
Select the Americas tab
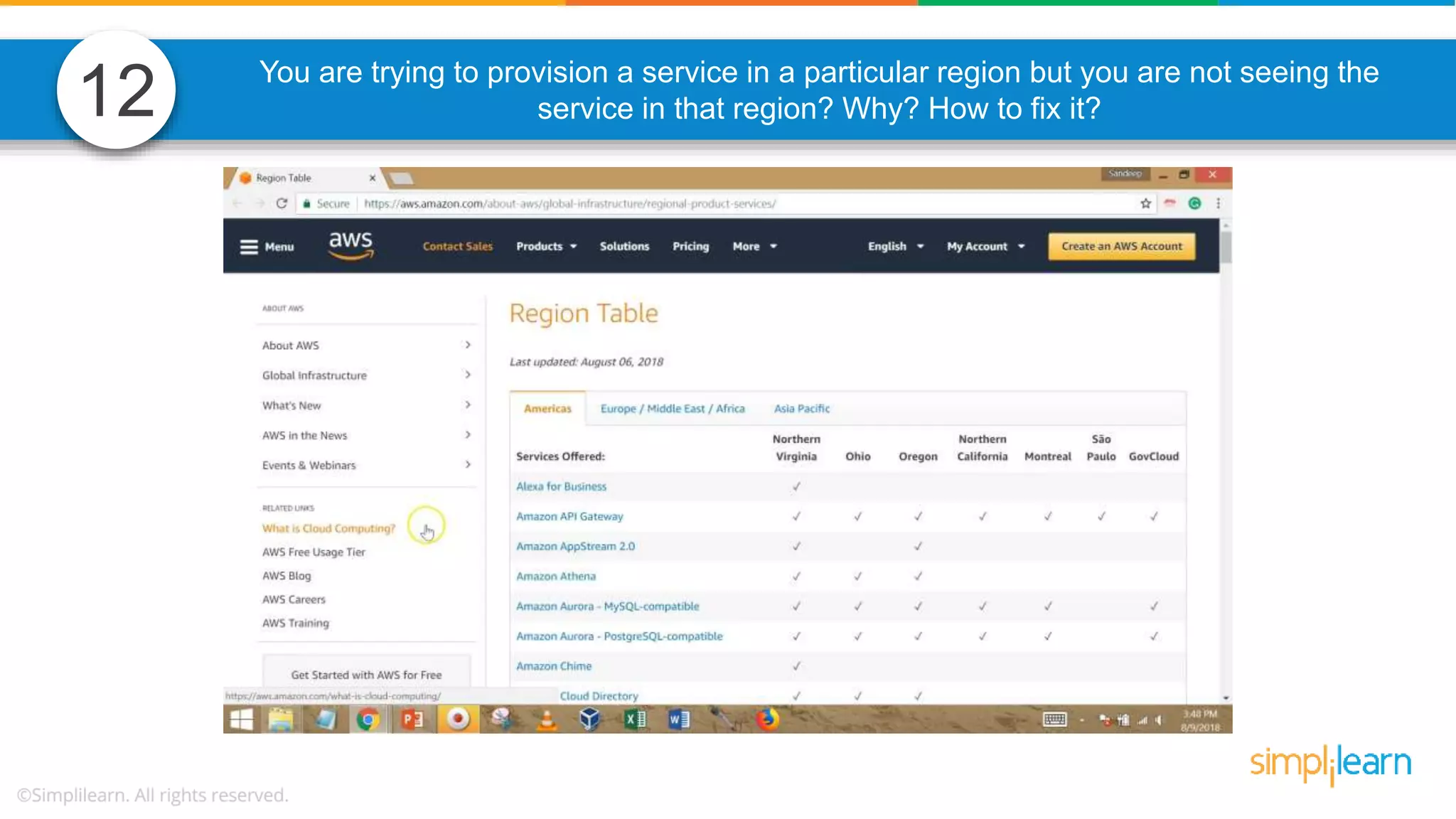point(547,408)
